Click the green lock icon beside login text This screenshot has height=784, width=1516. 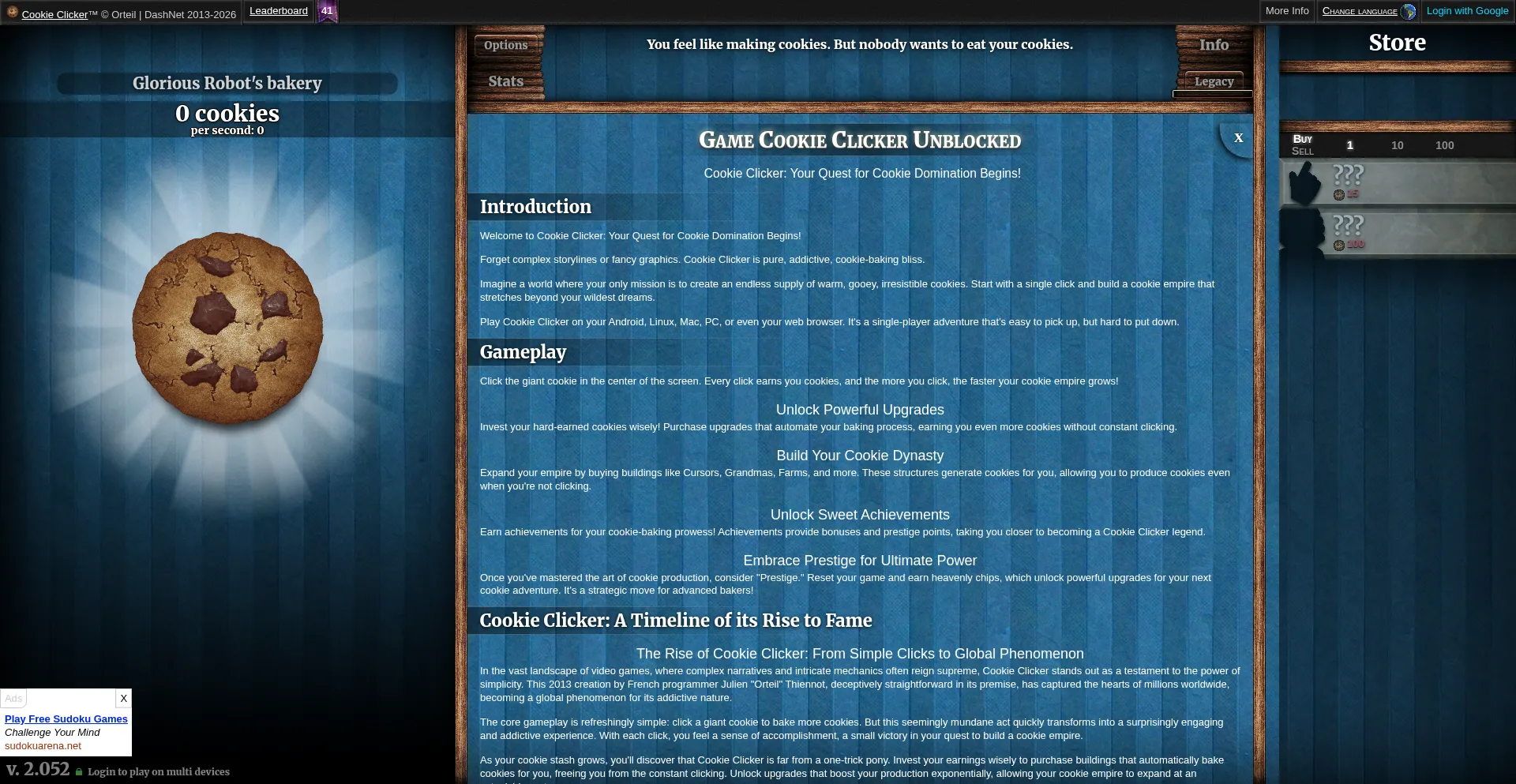point(79,772)
